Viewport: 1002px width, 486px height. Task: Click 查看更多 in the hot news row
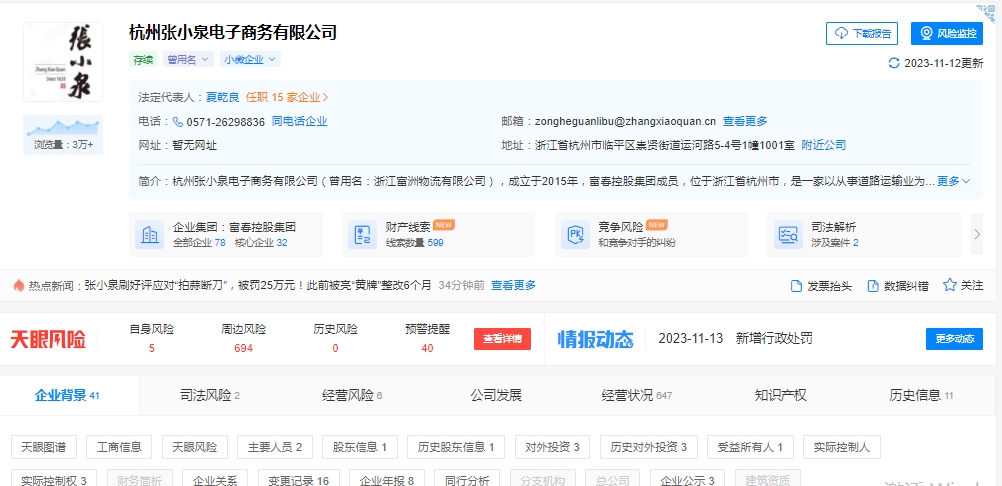point(513,285)
